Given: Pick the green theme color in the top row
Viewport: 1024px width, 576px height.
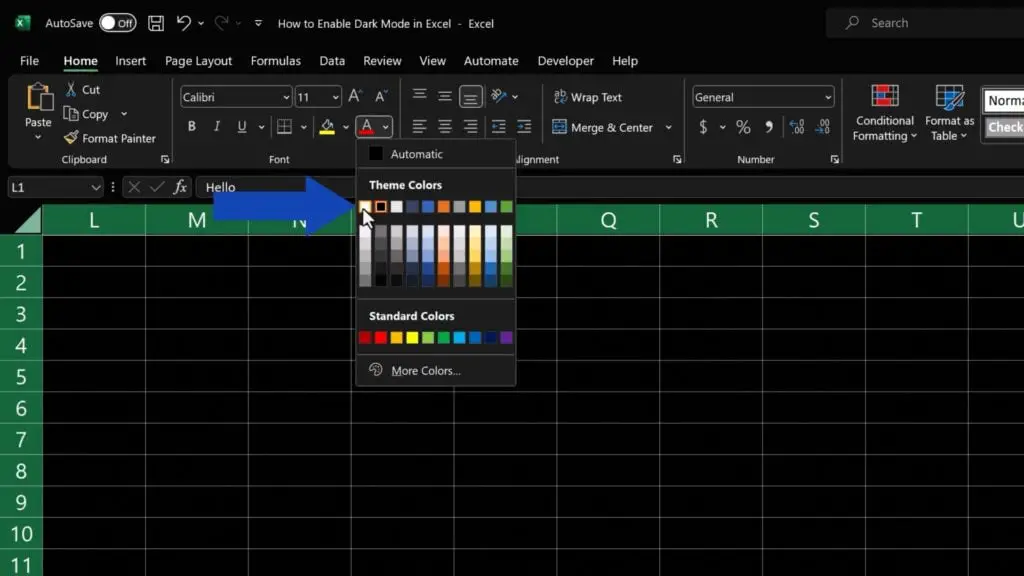Looking at the screenshot, I should click(x=506, y=207).
